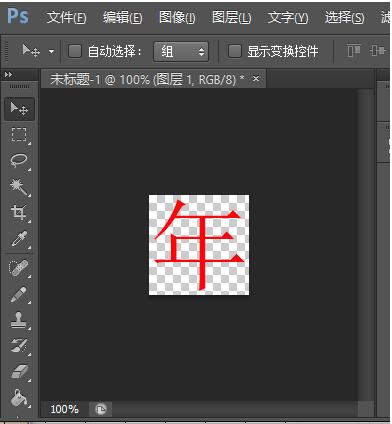Image resolution: width=392 pixels, height=424 pixels.
Task: Enable the 自动选择 checkbox
Action: pyautogui.click(x=75, y=51)
